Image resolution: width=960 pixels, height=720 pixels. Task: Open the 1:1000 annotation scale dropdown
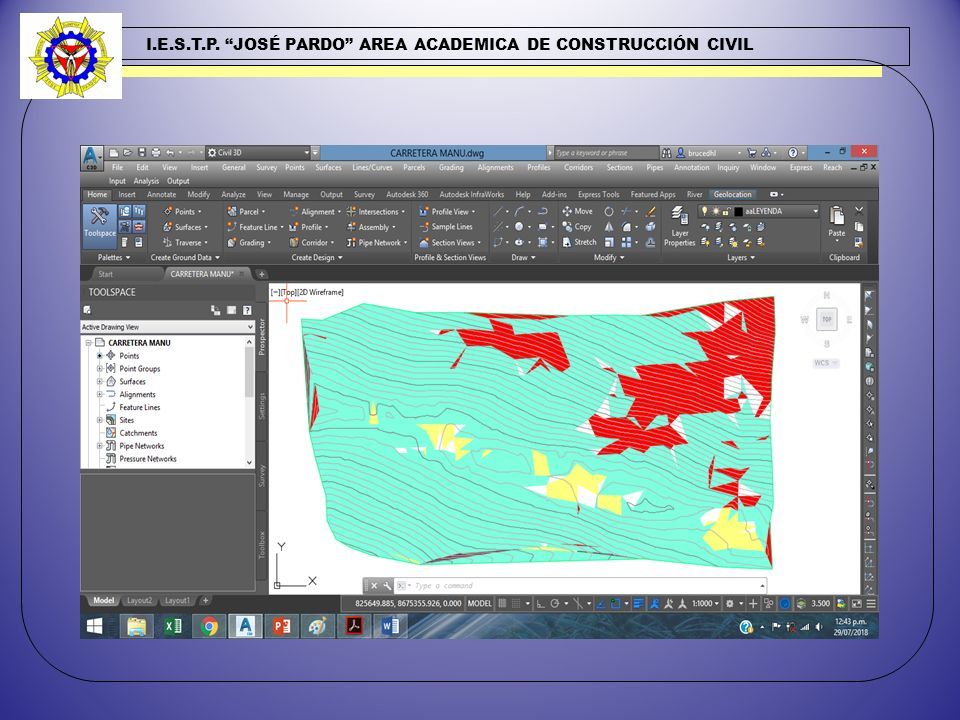(705, 604)
